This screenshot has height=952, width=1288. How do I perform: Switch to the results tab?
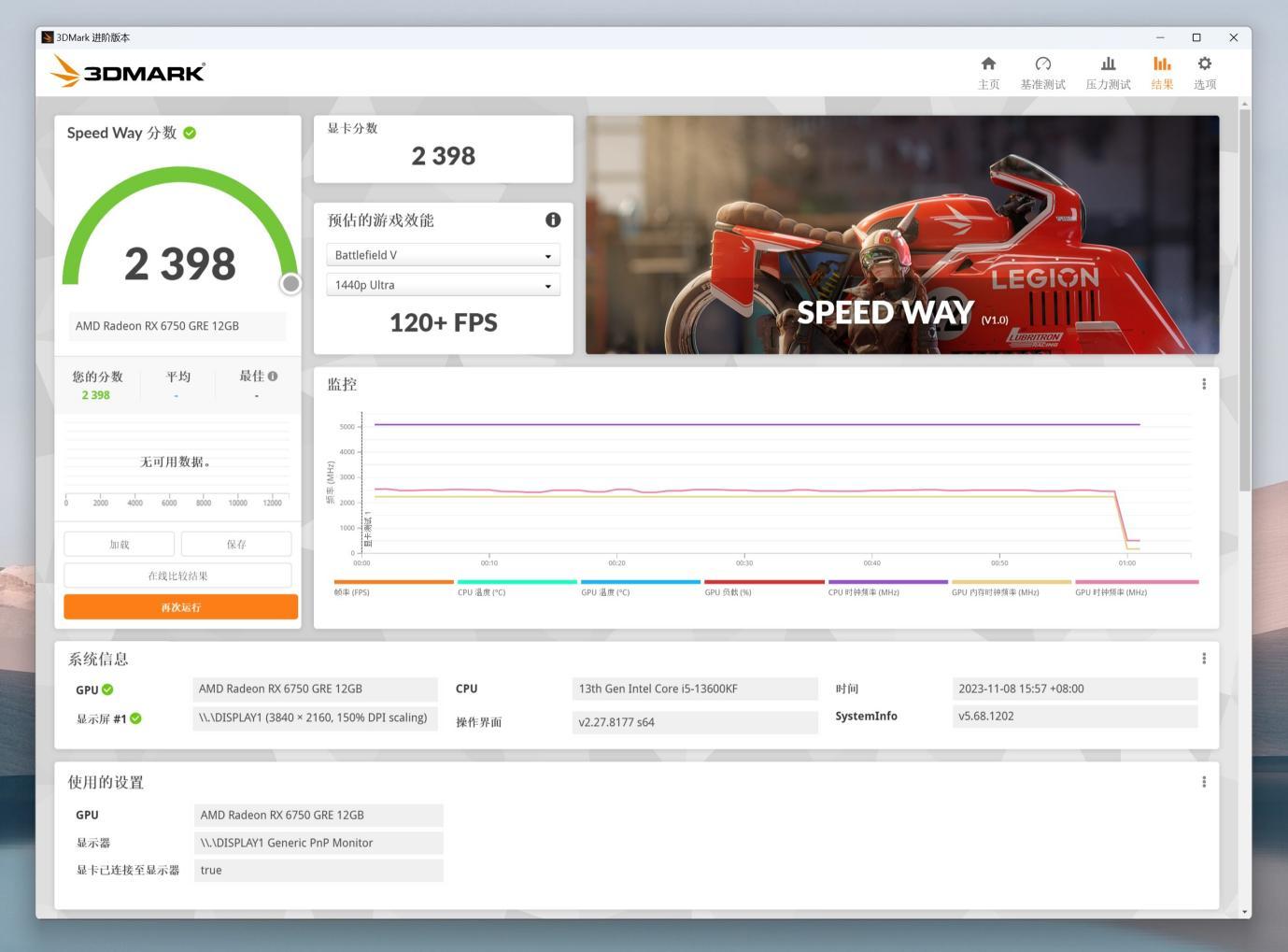click(1162, 72)
